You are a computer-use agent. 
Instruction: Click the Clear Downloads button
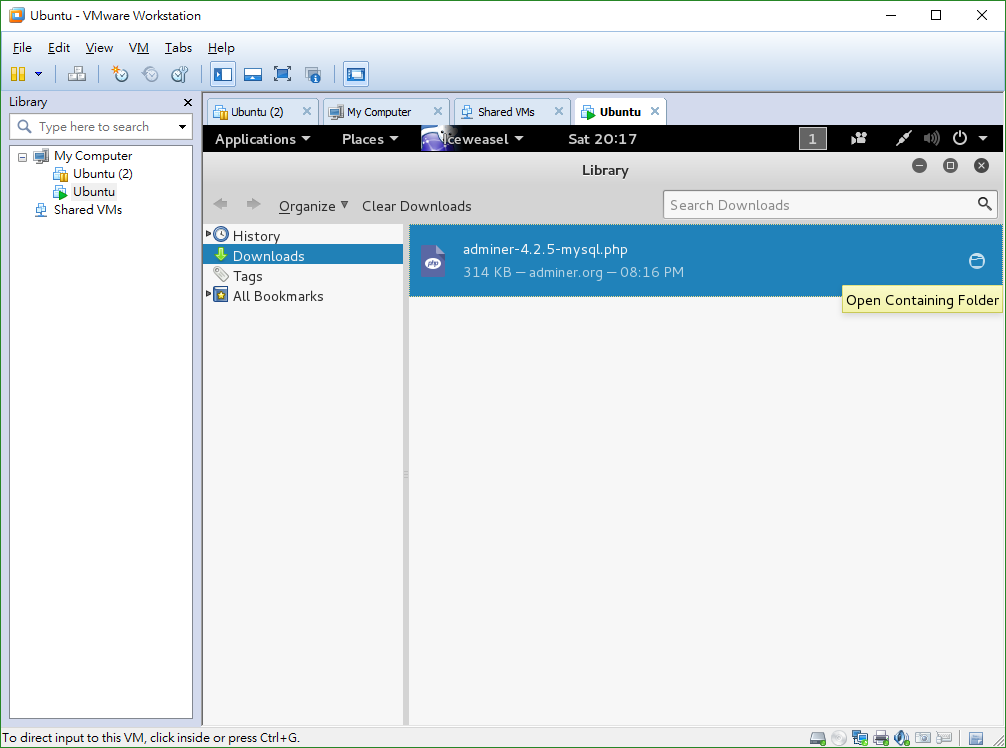416,206
